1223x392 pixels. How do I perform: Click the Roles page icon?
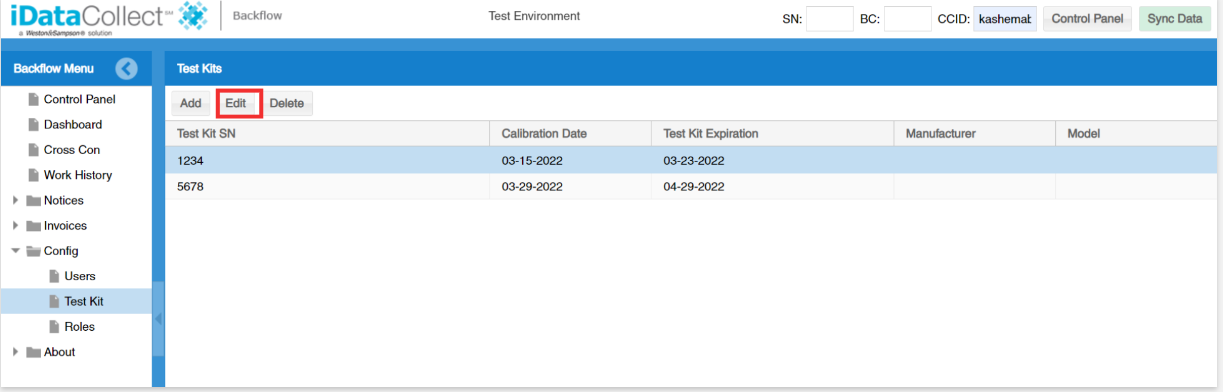(55, 326)
